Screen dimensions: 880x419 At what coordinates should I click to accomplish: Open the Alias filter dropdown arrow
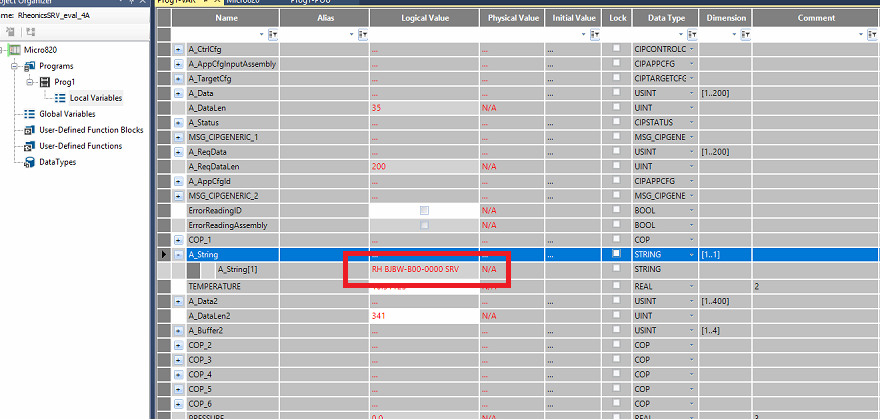tap(352, 35)
